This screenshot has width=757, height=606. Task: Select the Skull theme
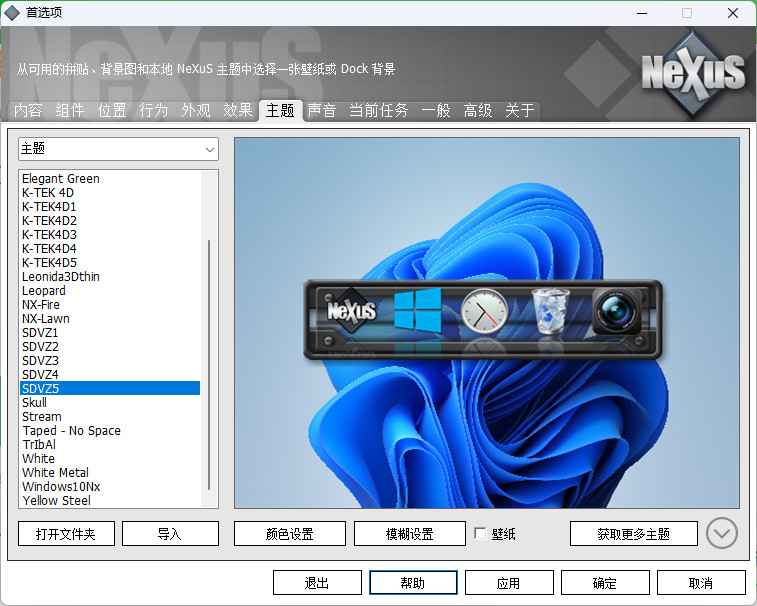(x=110, y=403)
